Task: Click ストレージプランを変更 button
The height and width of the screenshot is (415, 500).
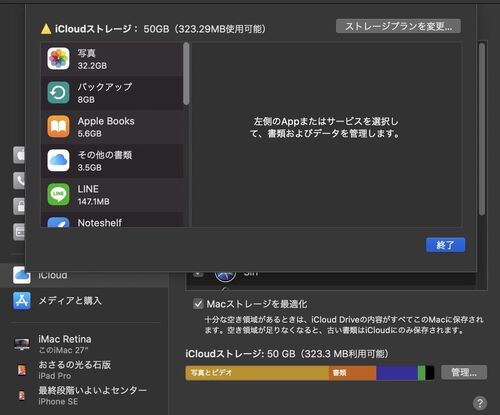Action: click(398, 26)
